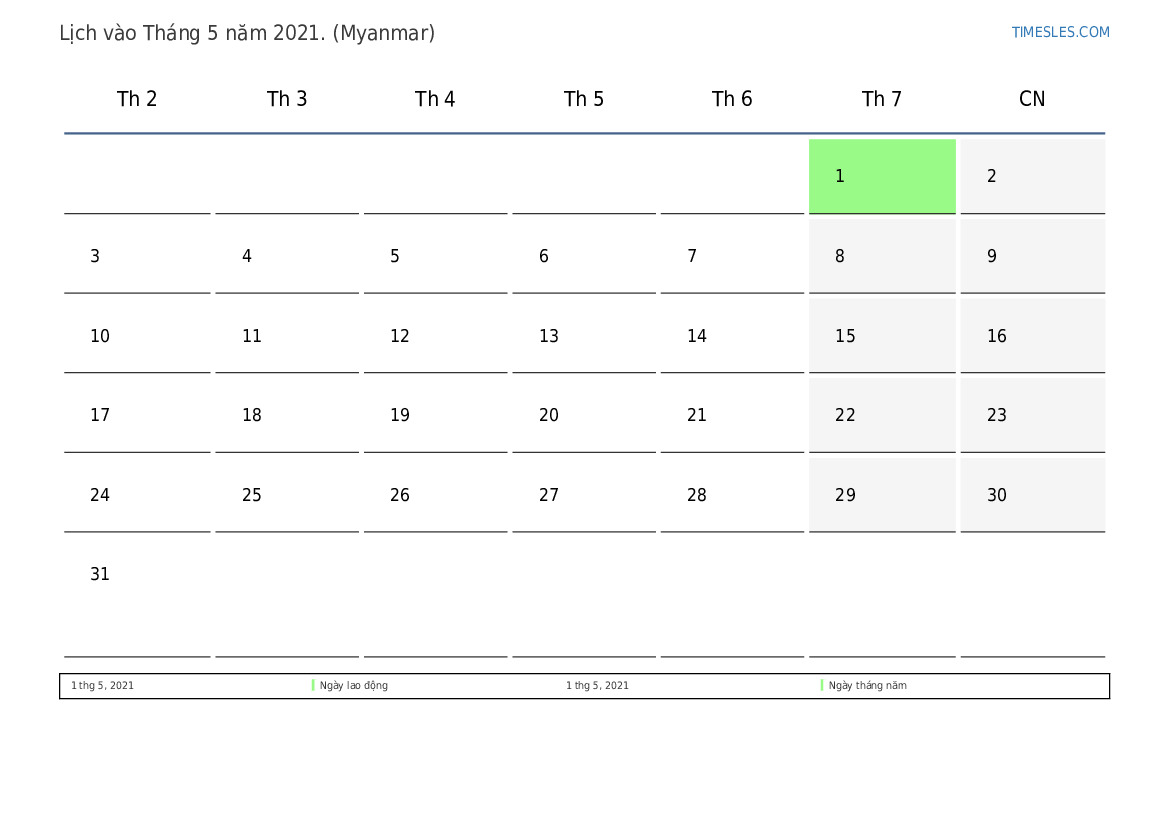Click the Th 2 column header
The width and height of the screenshot is (1169, 827).
click(137, 99)
